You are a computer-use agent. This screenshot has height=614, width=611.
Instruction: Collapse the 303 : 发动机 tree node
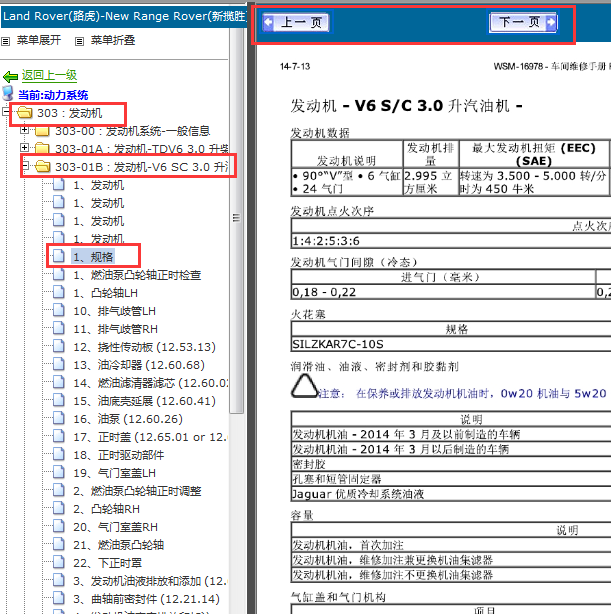click(5, 112)
